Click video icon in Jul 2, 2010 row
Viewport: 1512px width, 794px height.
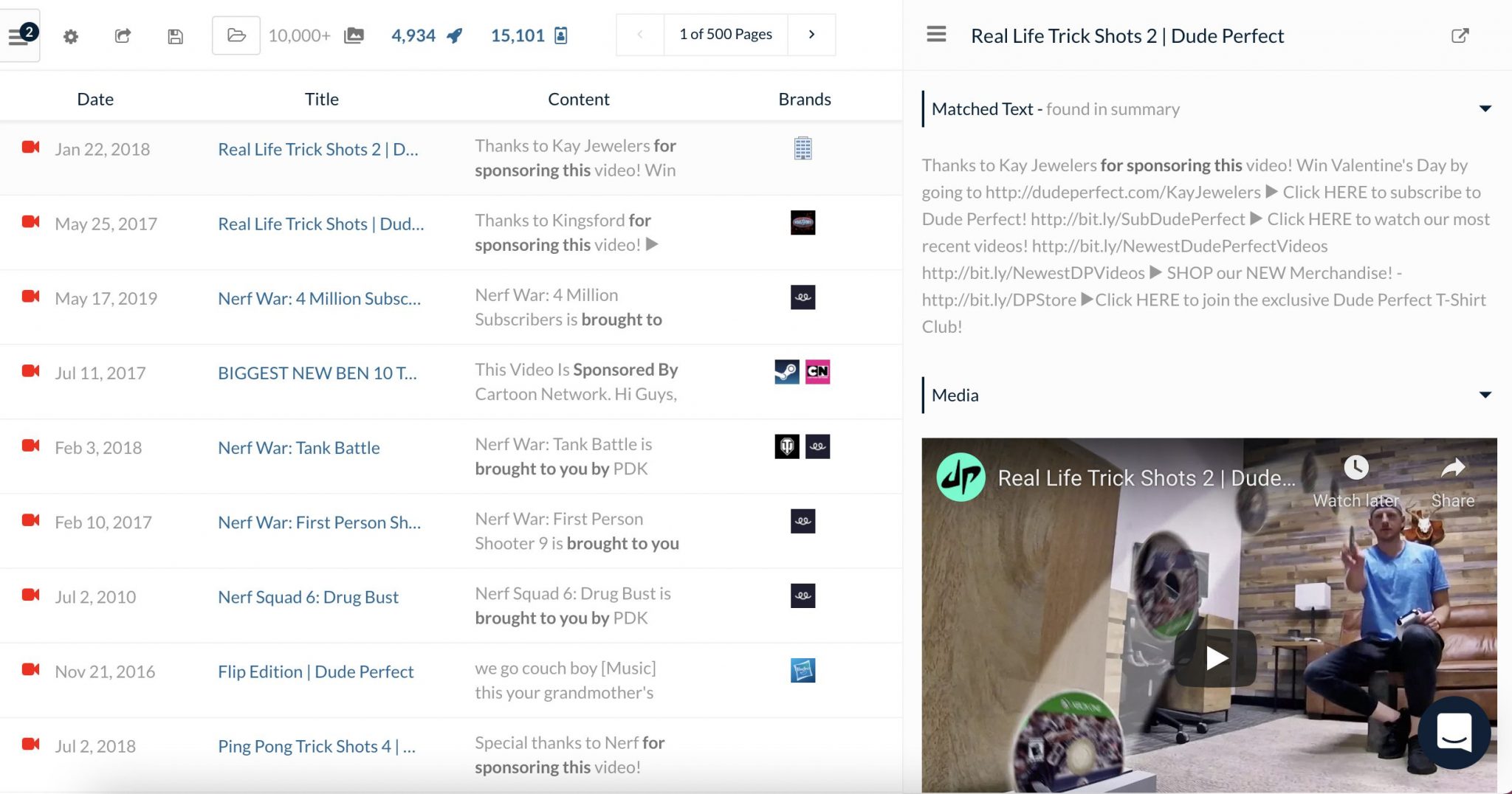coord(30,594)
